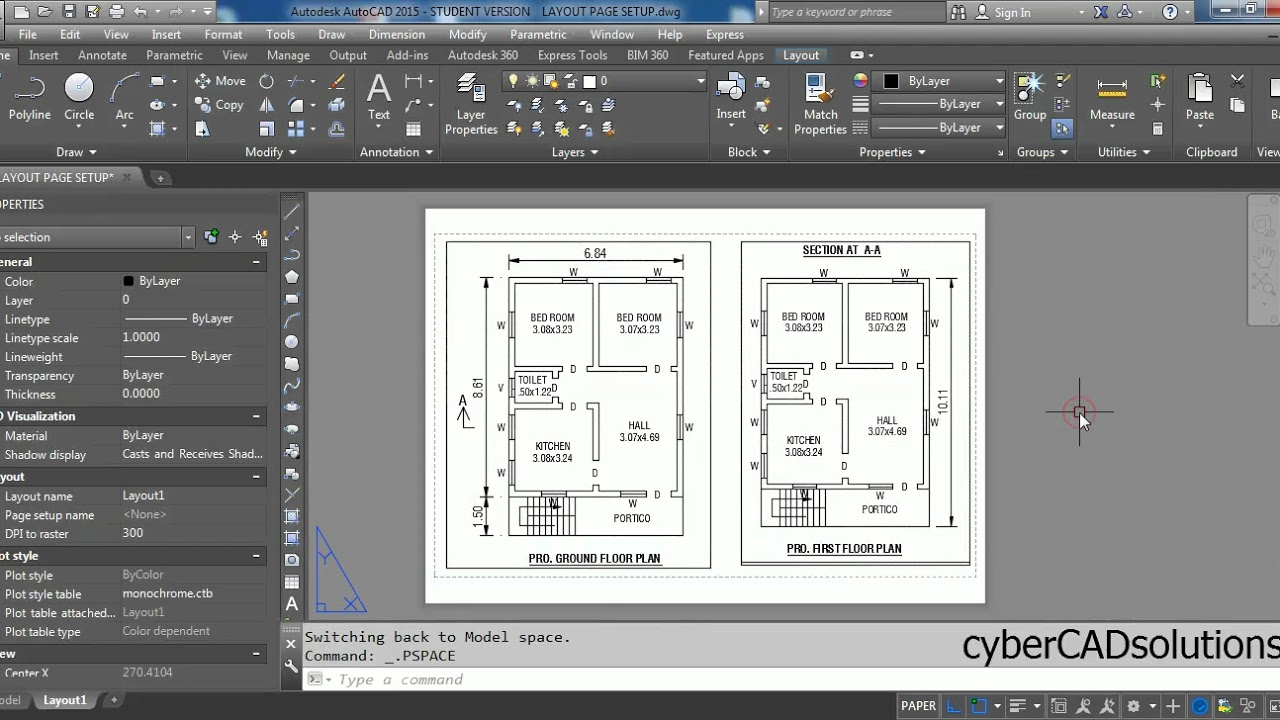Click the Cut scissors icon
Viewport: 1280px width, 720px height.
1238,81
